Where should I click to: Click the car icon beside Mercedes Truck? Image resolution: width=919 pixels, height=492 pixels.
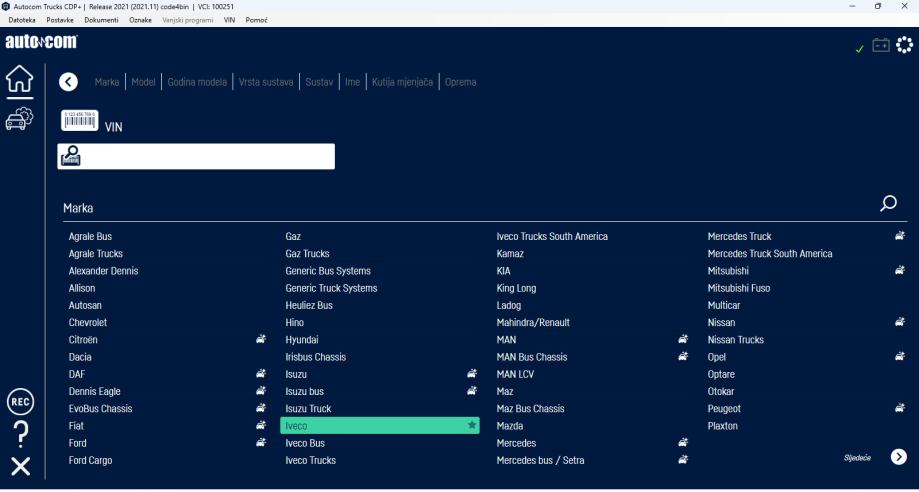point(900,236)
